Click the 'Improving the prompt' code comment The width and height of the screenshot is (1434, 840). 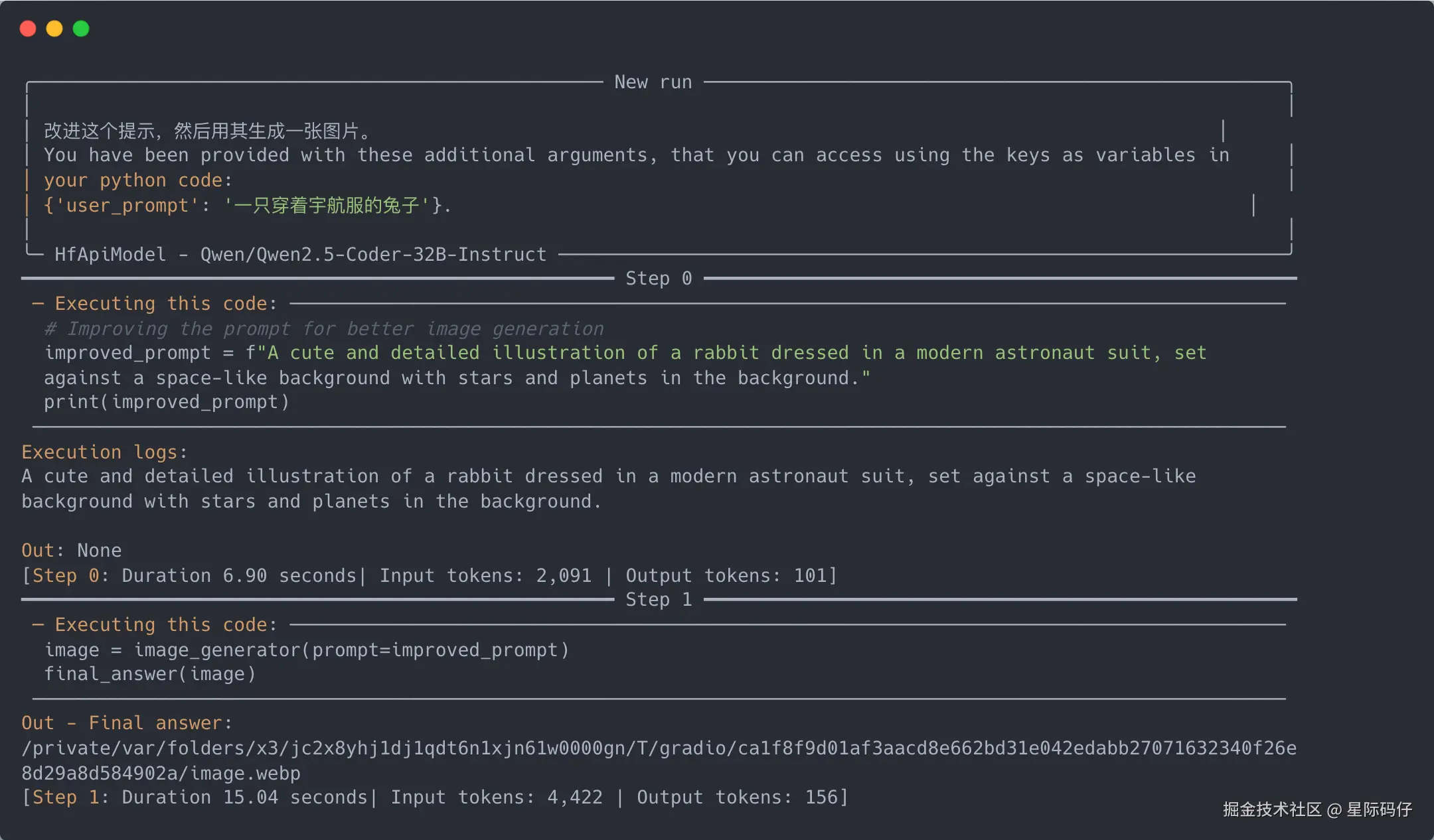[x=324, y=329]
